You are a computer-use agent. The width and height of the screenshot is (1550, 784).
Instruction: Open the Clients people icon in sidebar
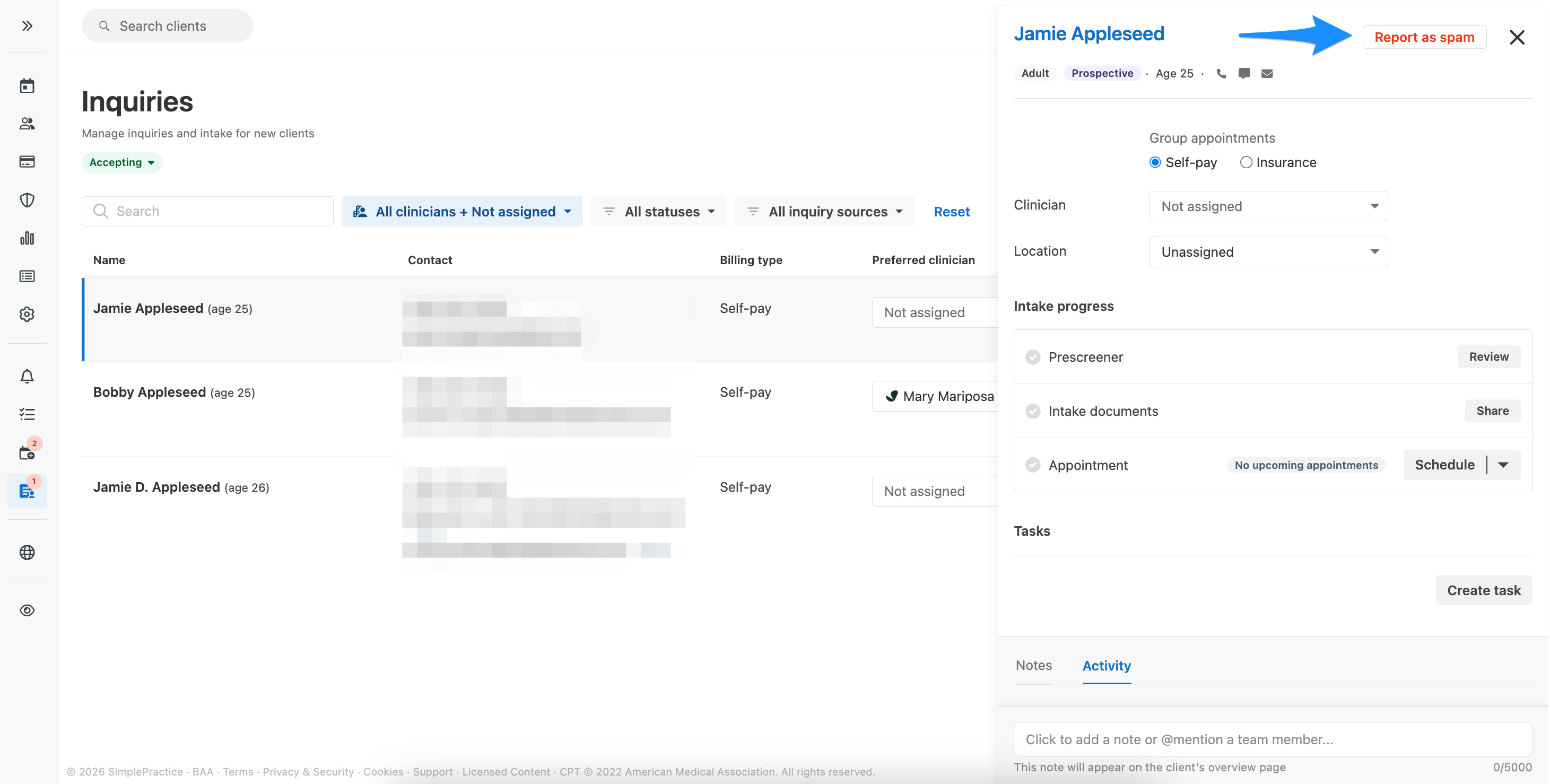coord(27,124)
